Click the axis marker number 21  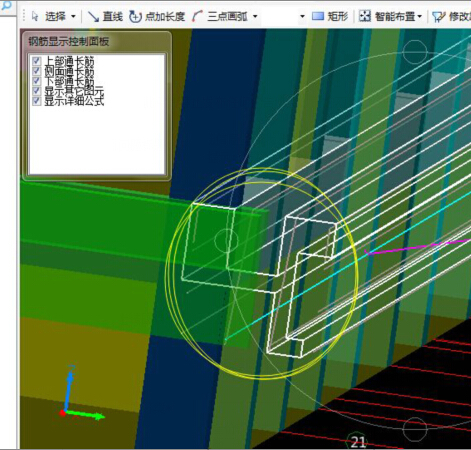[358, 442]
